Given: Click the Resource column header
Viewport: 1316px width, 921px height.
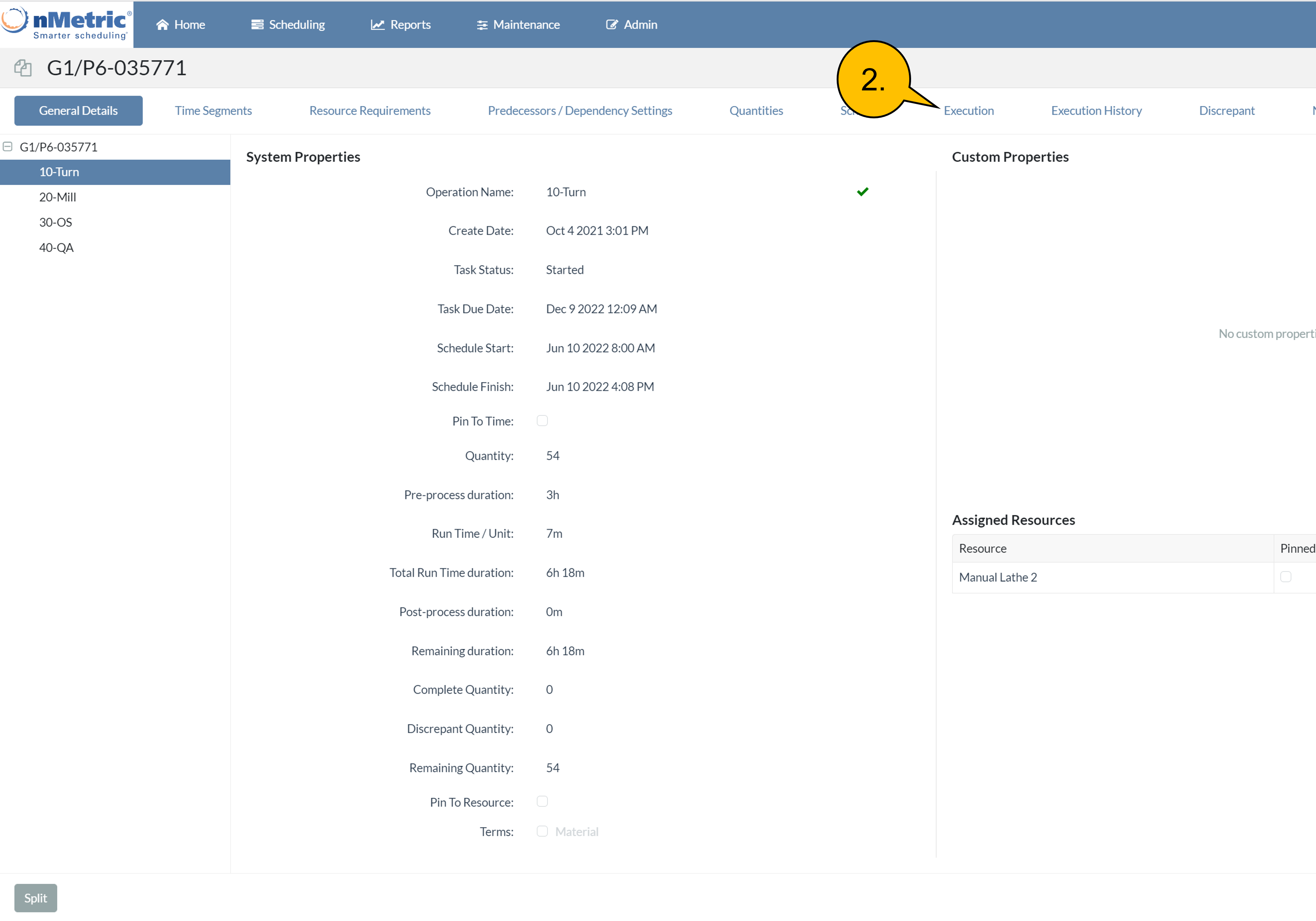Looking at the screenshot, I should click(983, 549).
